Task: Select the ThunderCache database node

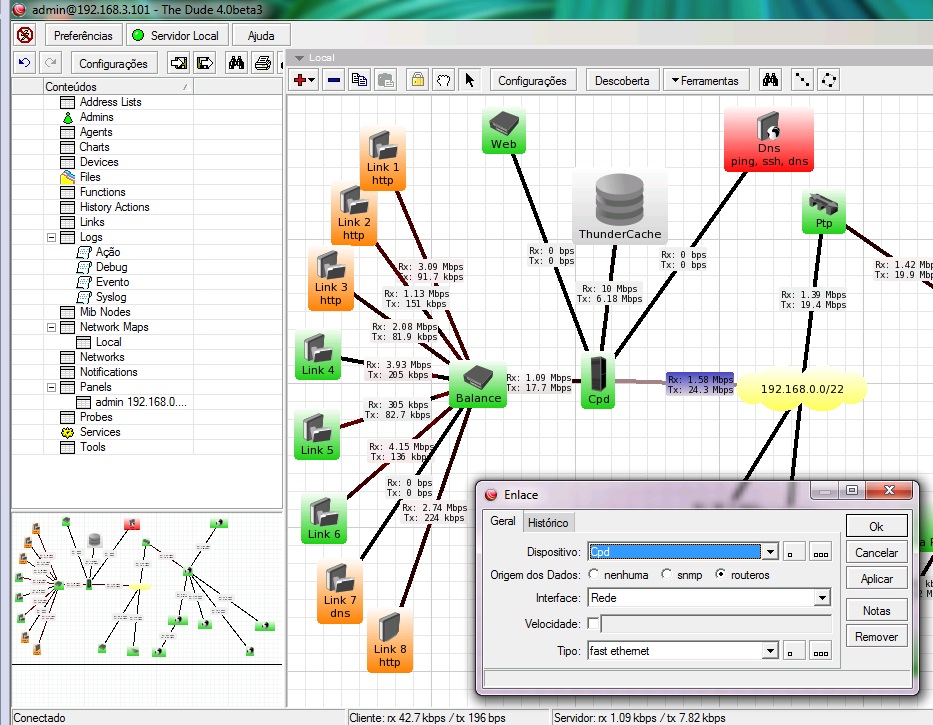Action: pyautogui.click(x=619, y=208)
